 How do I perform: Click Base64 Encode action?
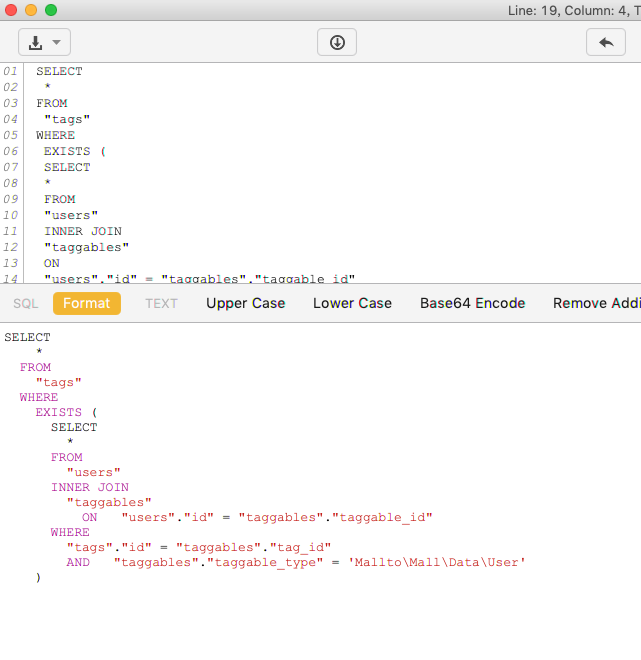(x=473, y=303)
